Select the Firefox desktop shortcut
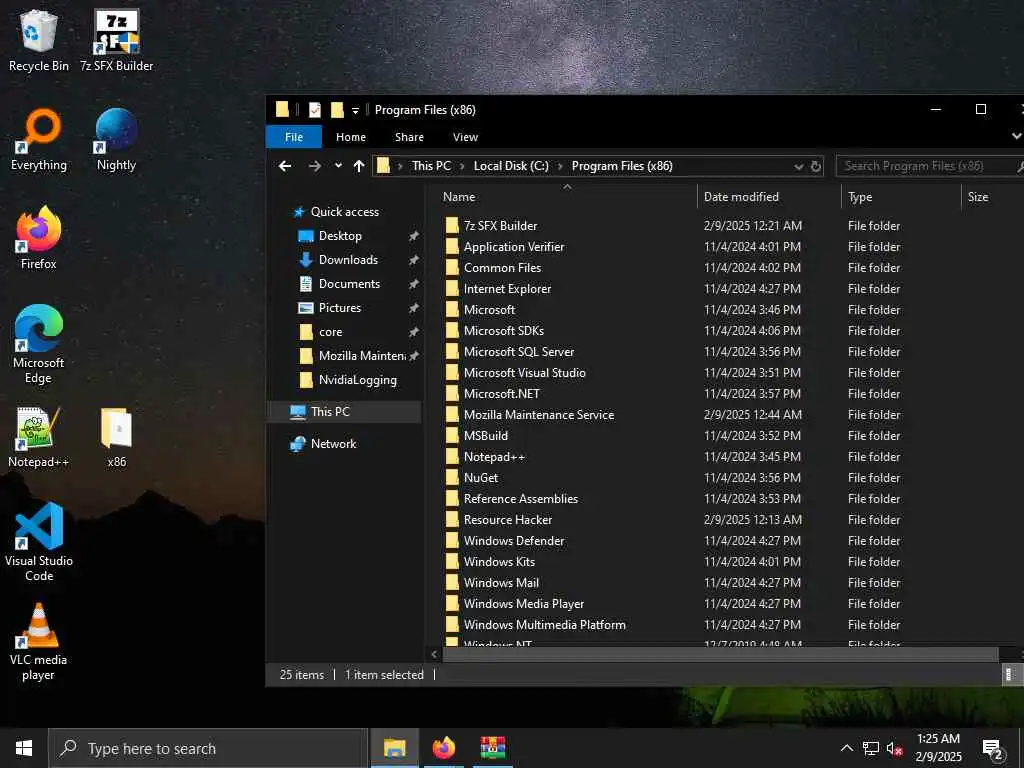 39,238
